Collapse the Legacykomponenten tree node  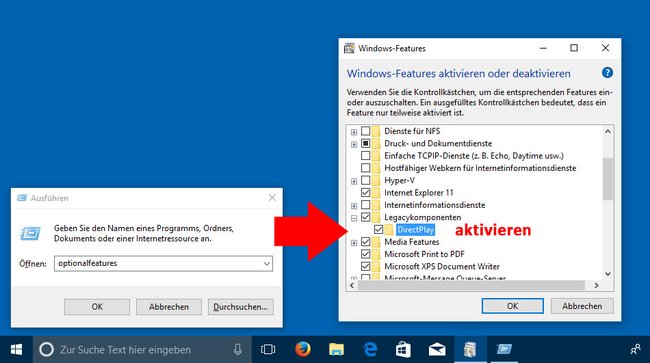(354, 218)
